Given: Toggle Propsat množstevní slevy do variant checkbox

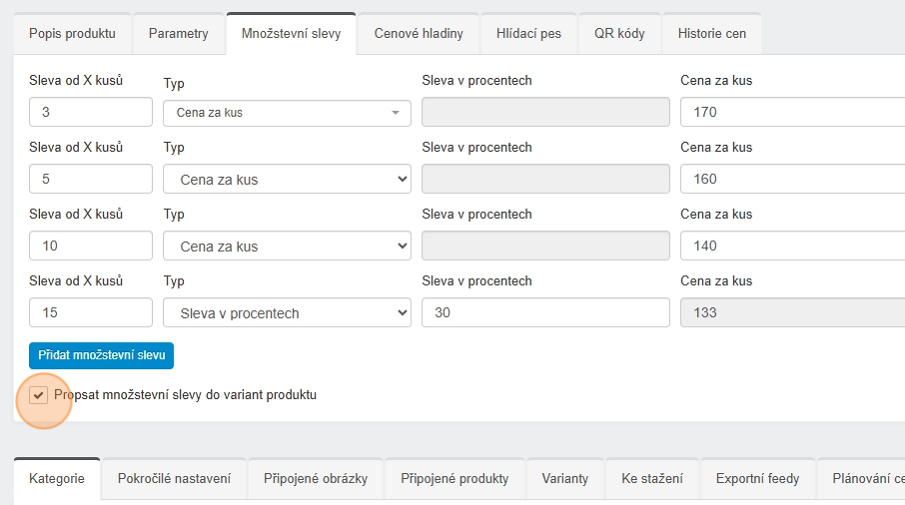Looking at the screenshot, I should [x=39, y=395].
